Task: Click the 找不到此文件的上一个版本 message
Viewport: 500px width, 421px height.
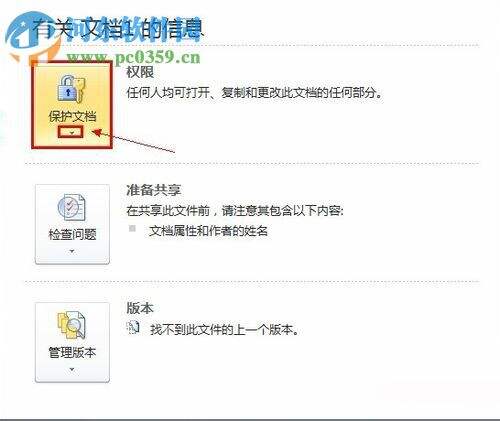Action: [224, 330]
